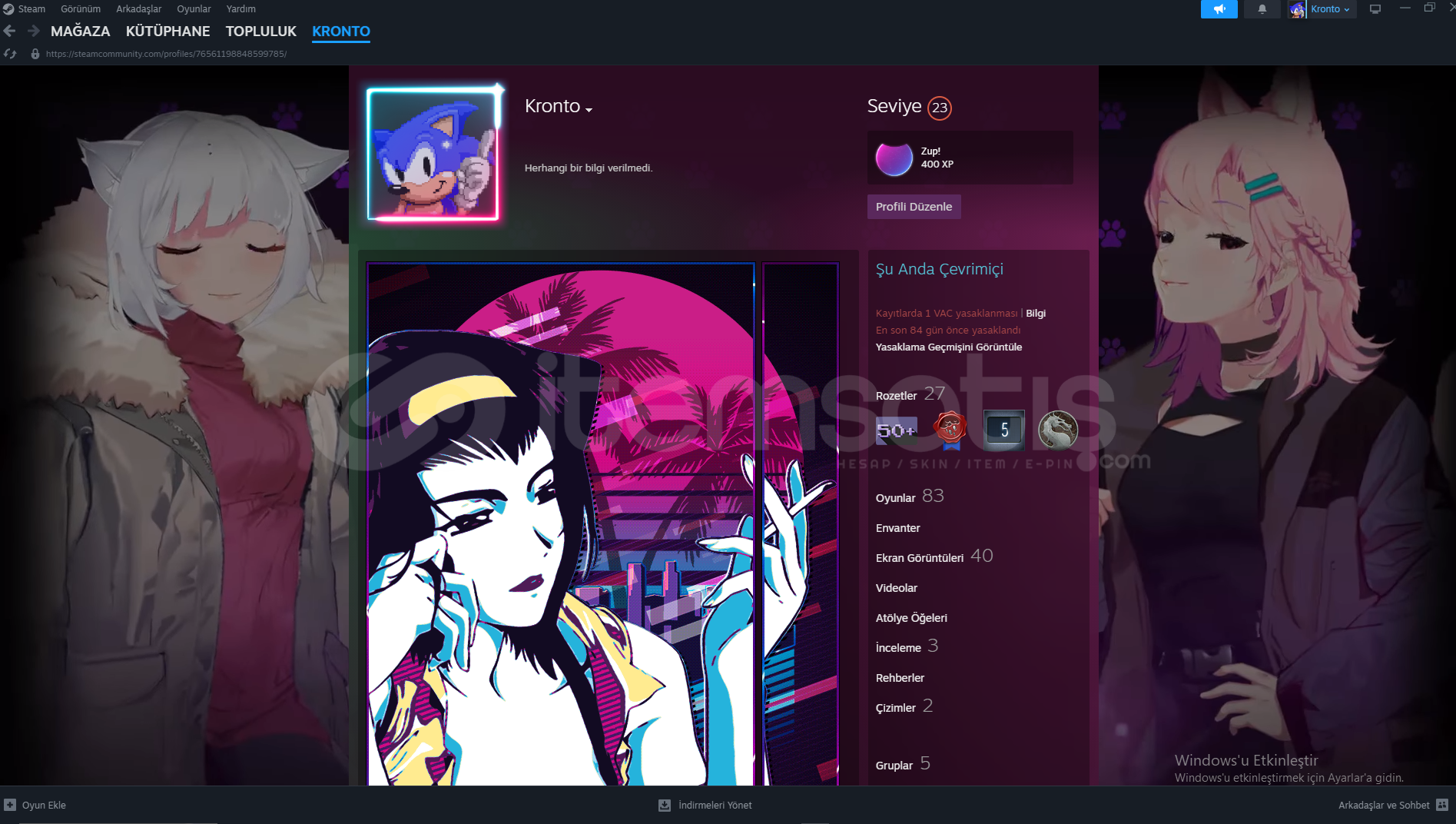Open the Steam menu
The image size is (1456, 824).
[x=32, y=9]
